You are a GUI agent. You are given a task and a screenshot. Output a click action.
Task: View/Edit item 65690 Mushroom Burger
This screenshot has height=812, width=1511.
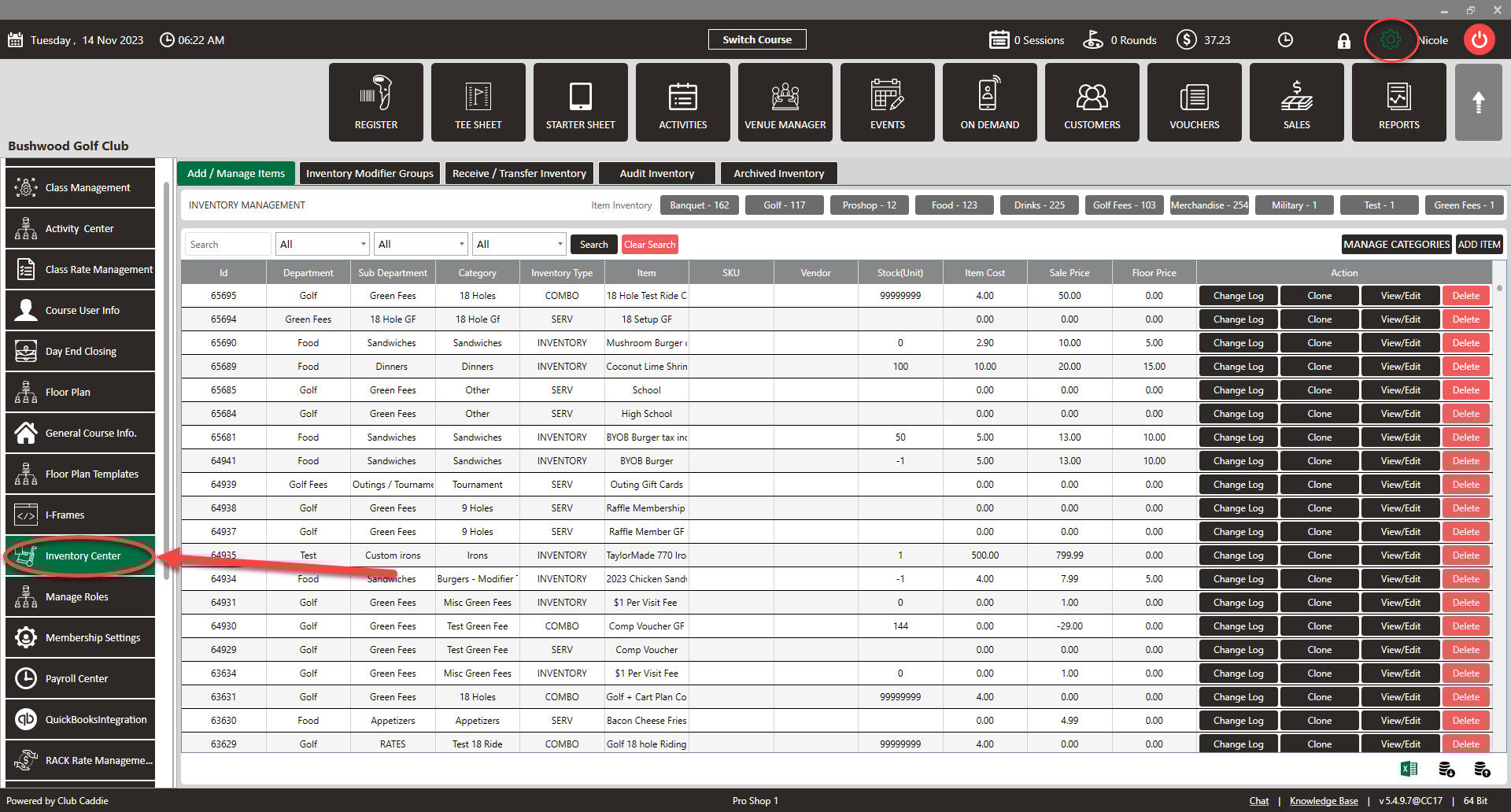pos(1400,343)
